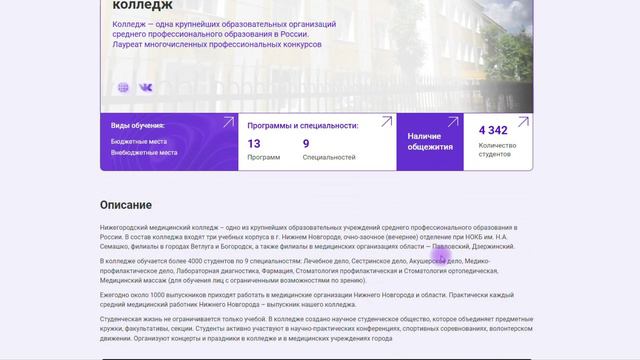Click paragraph starting Студенческая жизнь
Image resolution: width=640 pixels, height=360 pixels.
pos(316,329)
